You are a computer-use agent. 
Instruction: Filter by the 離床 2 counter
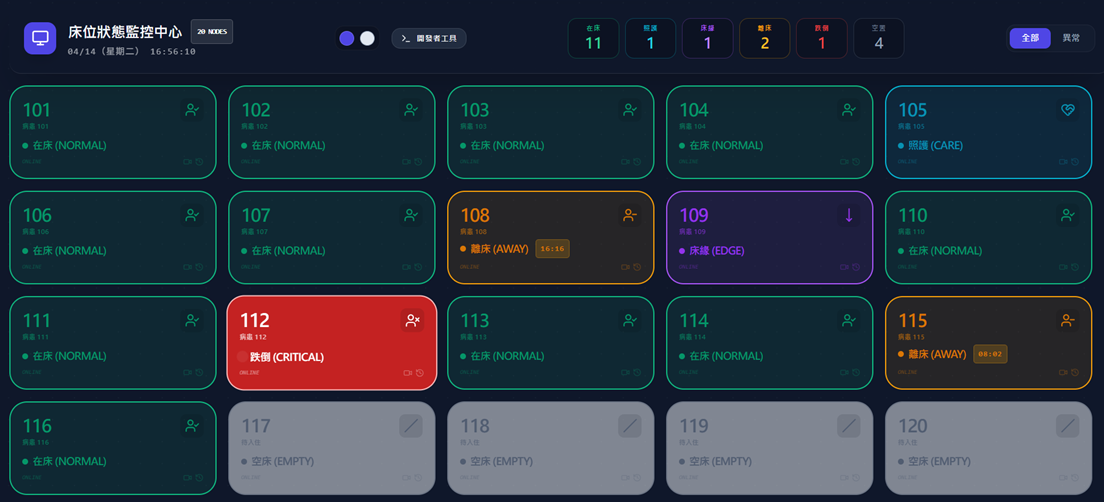765,38
